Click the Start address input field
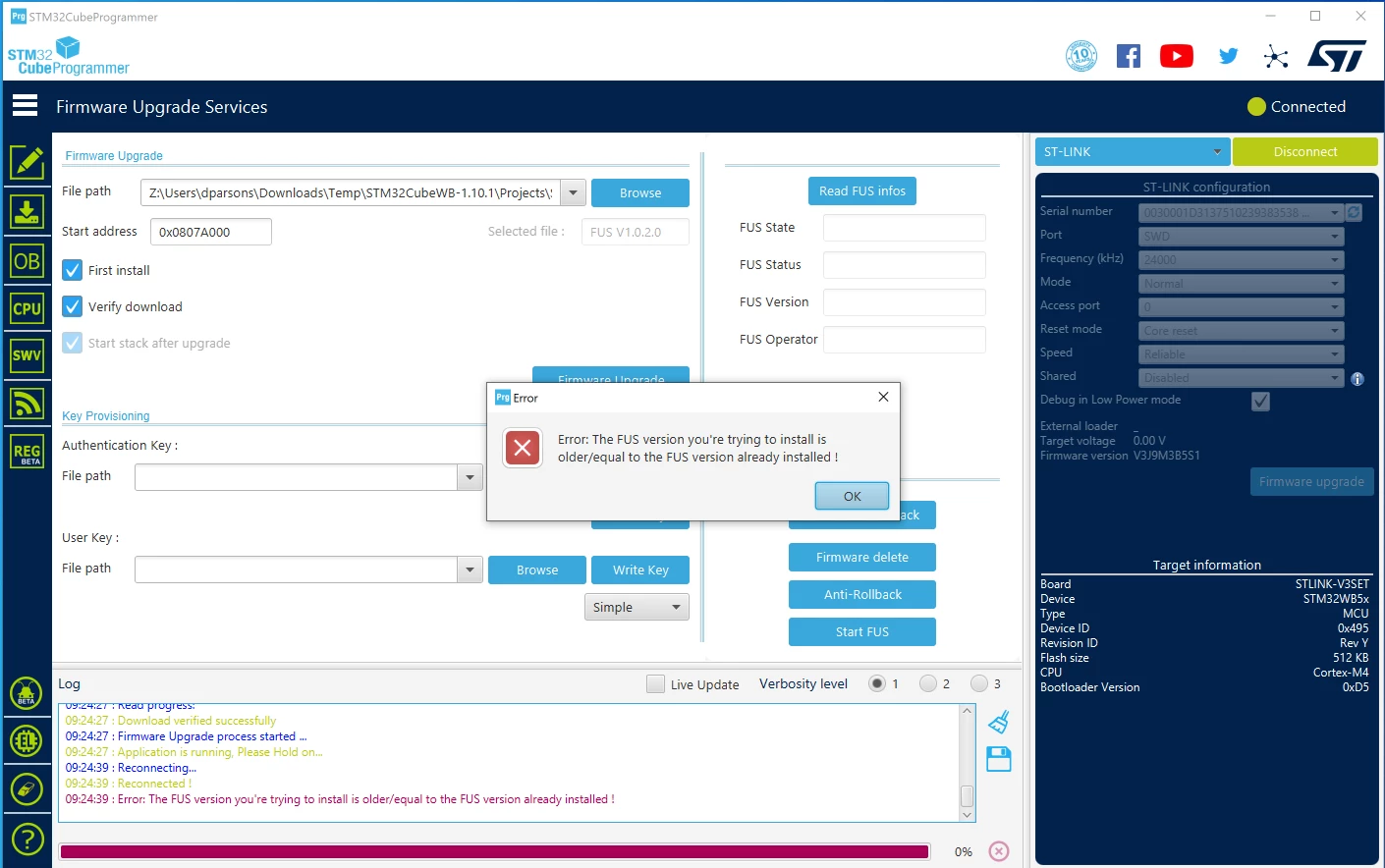The image size is (1385, 868). point(211,232)
